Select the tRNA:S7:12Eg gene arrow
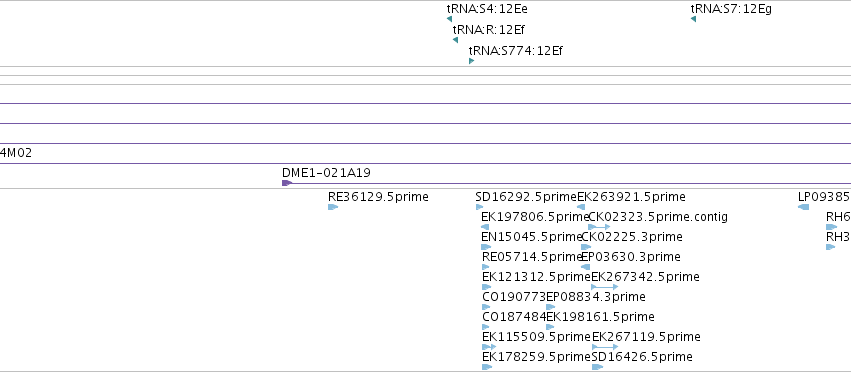The width and height of the screenshot is (851, 372). tap(694, 19)
